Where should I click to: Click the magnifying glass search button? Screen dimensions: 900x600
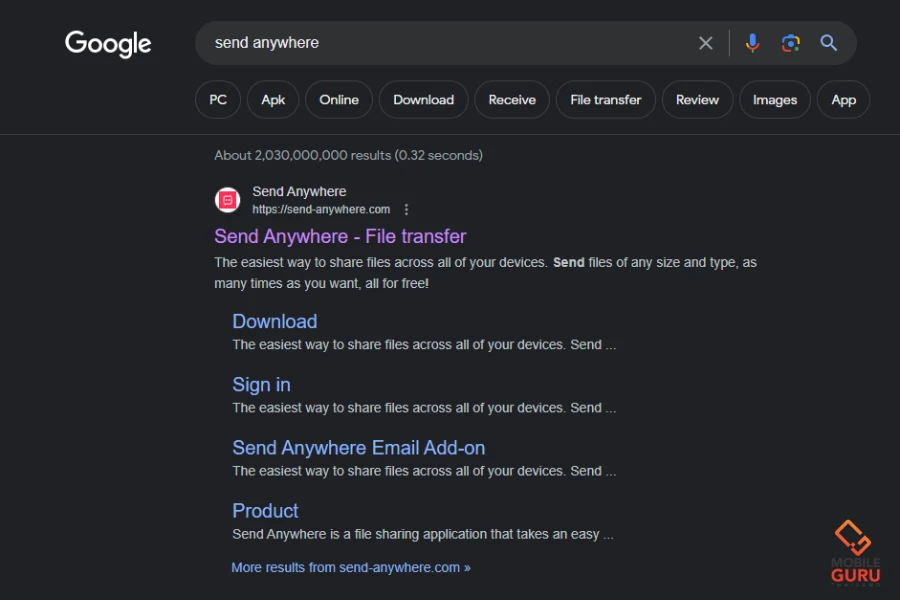(x=828, y=43)
